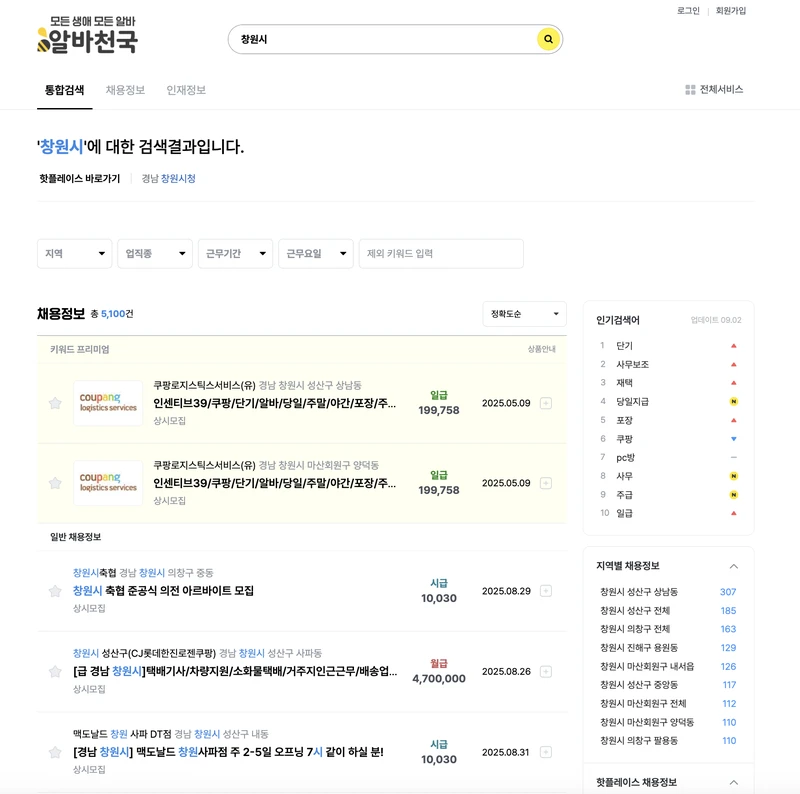800x794 pixels.
Task: Click the Coupang logistics services logo thumbnail
Action: [106, 403]
